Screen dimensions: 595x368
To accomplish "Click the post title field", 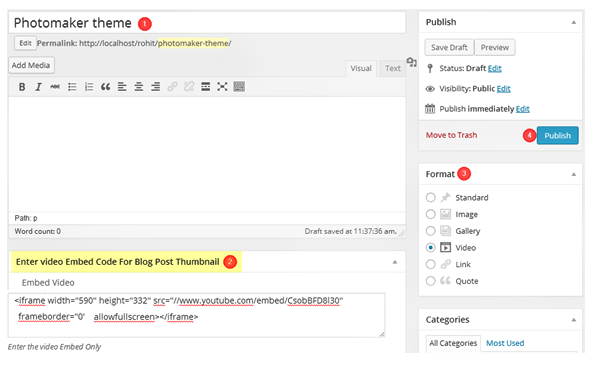I will (x=207, y=23).
